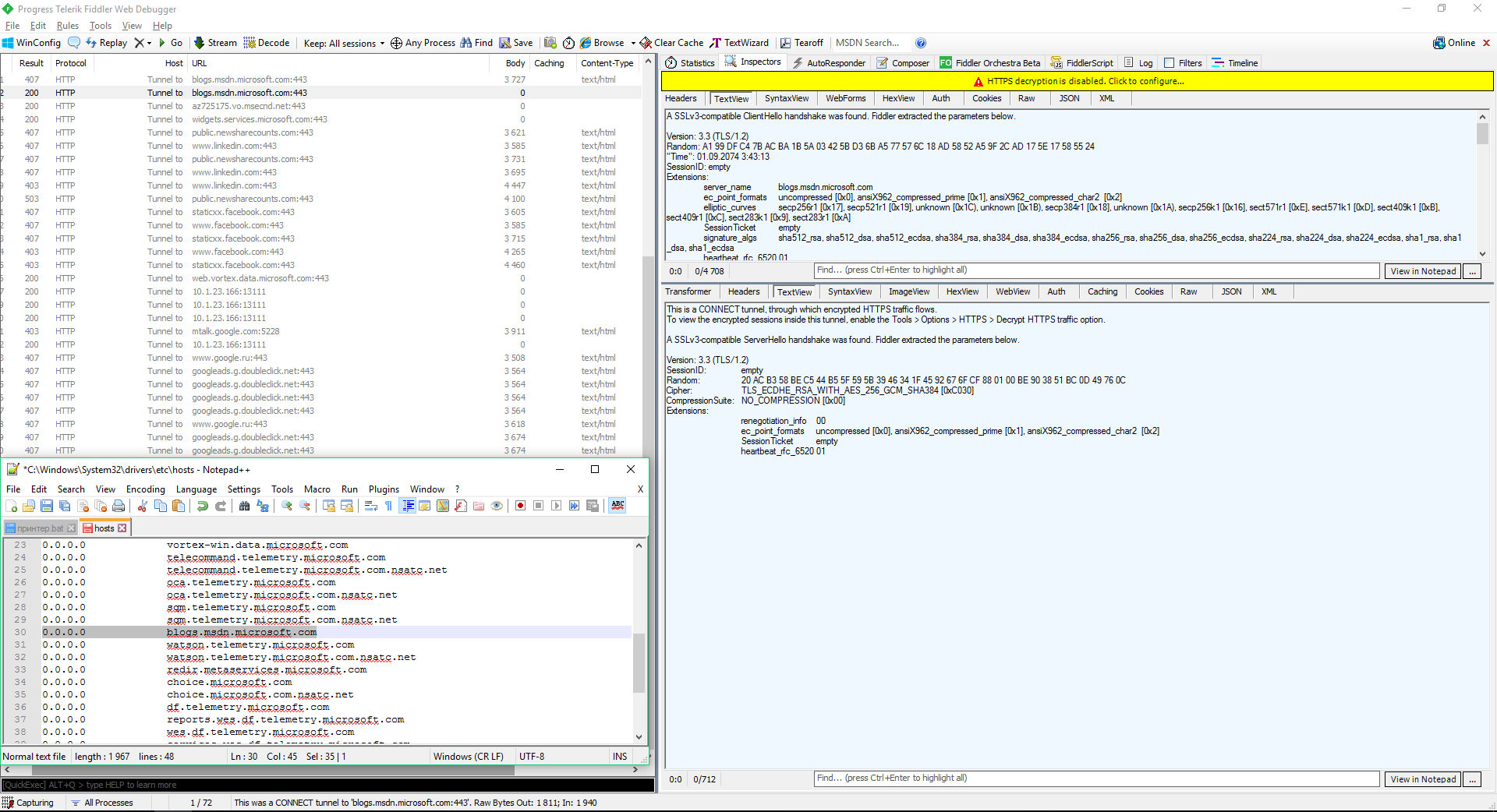Open Notepad++ Encoding menu
Viewport: 1497px width, 812px height.
coord(146,489)
